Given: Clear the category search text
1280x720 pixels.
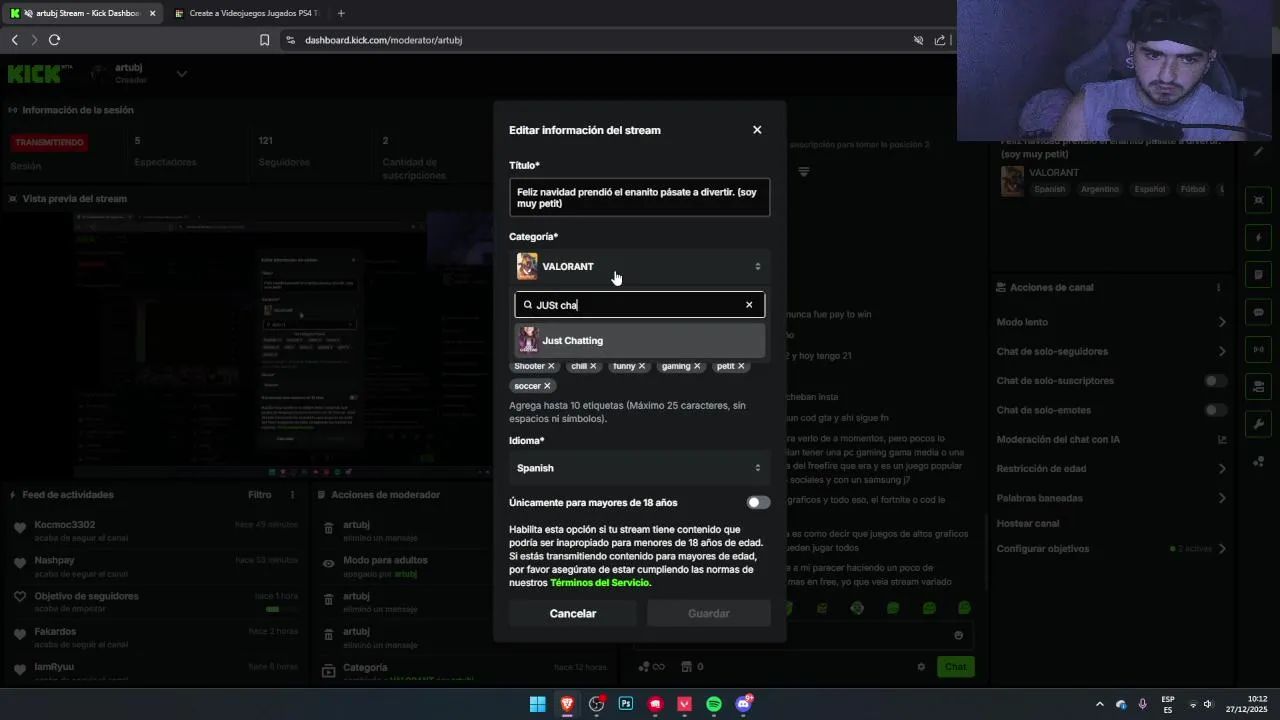Looking at the screenshot, I should (749, 305).
